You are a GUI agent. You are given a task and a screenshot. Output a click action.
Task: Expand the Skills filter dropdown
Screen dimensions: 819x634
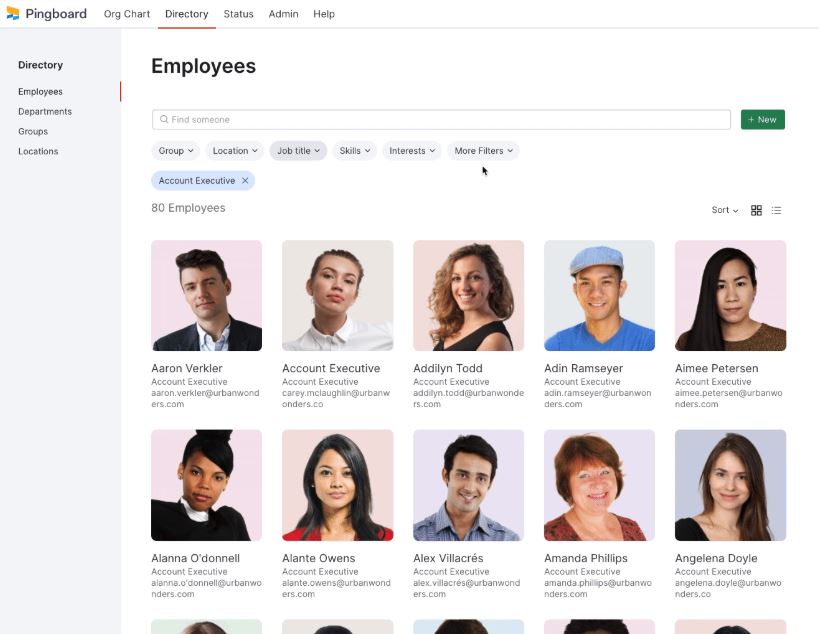click(355, 151)
